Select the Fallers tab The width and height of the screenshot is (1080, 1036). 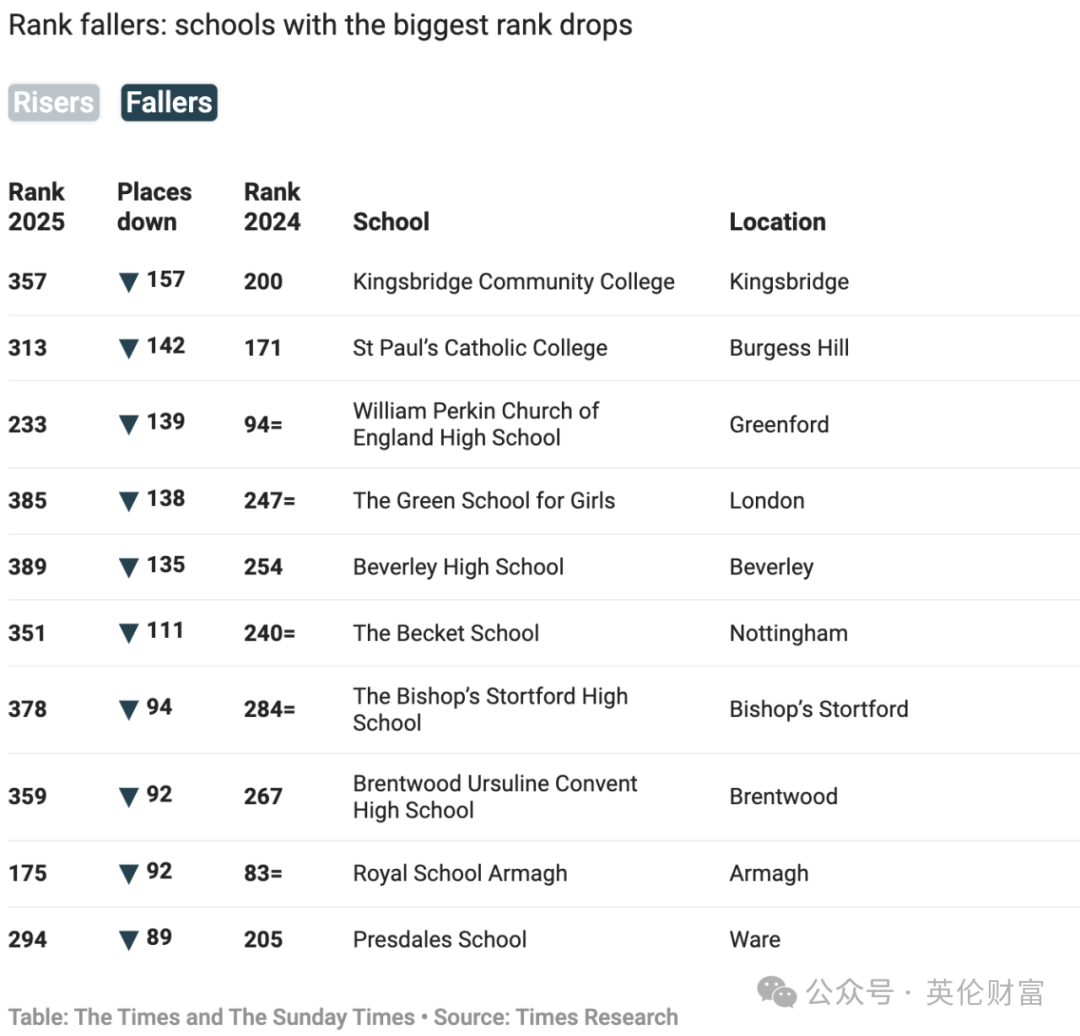click(169, 103)
